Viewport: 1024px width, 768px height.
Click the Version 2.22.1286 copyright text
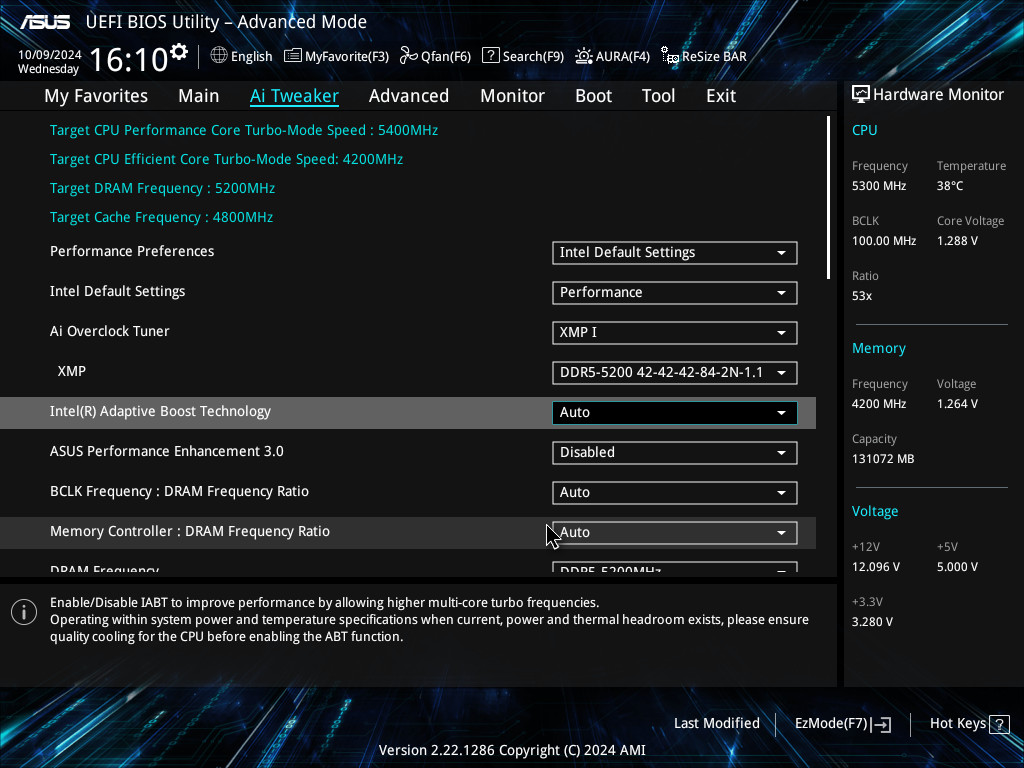512,750
